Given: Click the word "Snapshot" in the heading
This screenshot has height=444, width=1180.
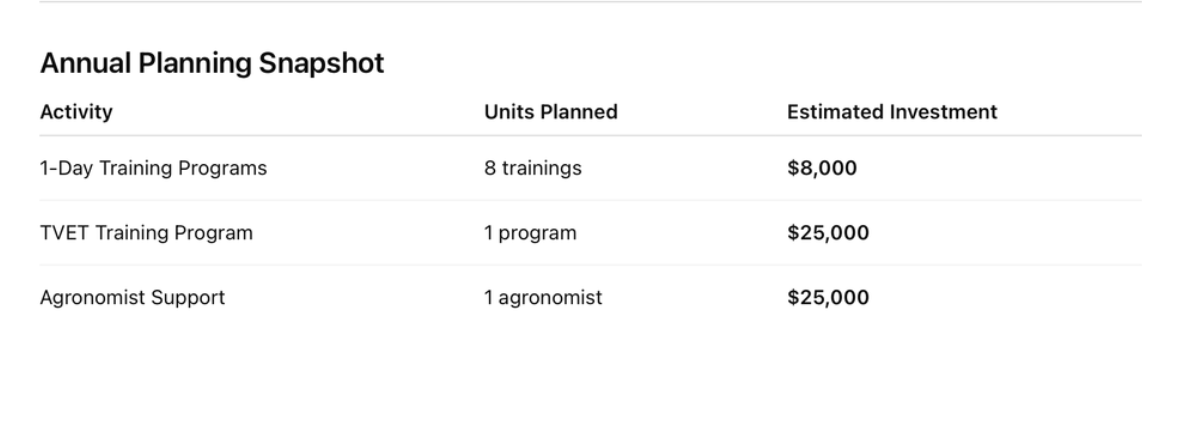Looking at the screenshot, I should [x=321, y=64].
